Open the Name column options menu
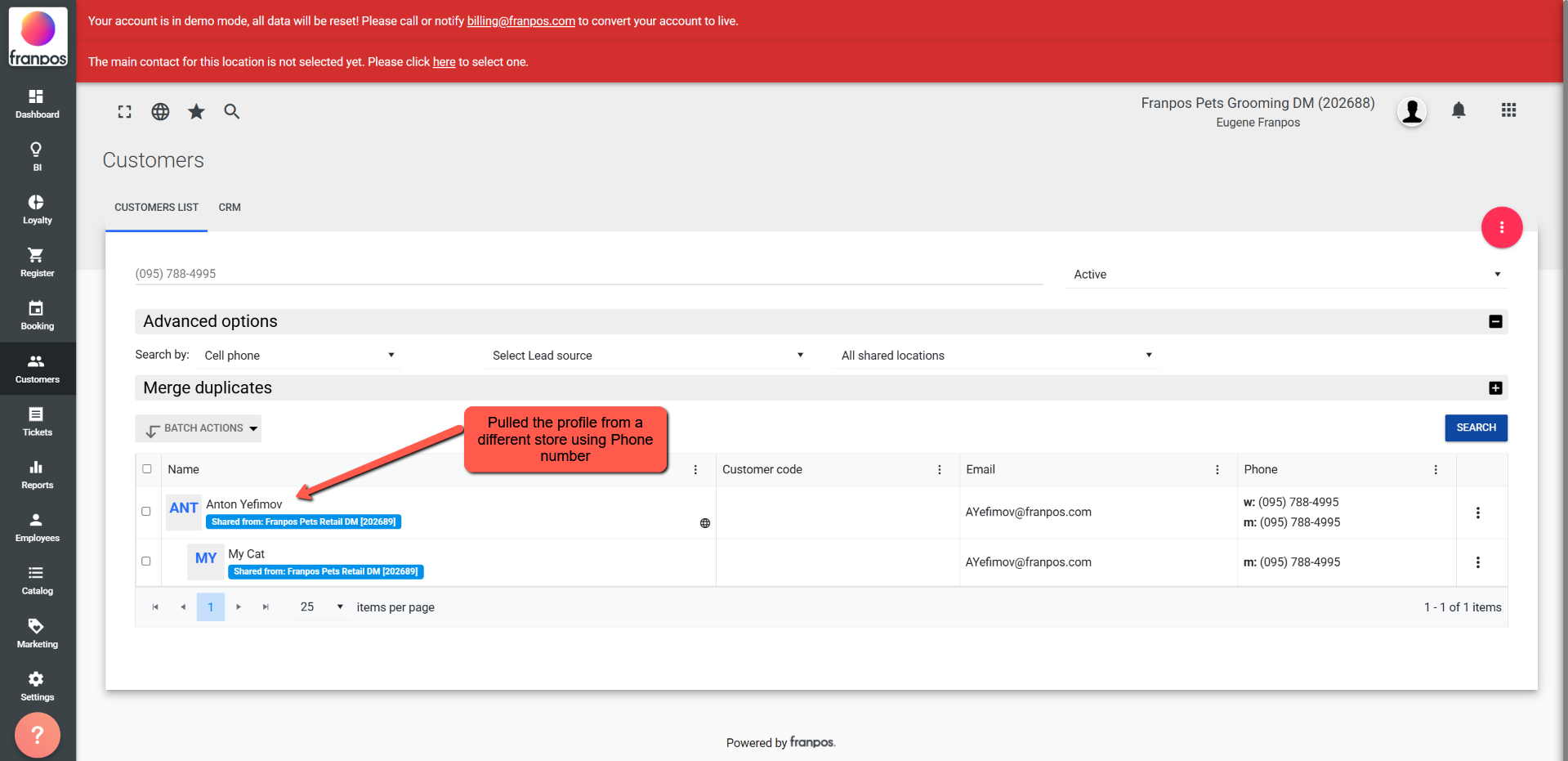The image size is (1568, 761). pyautogui.click(x=695, y=470)
